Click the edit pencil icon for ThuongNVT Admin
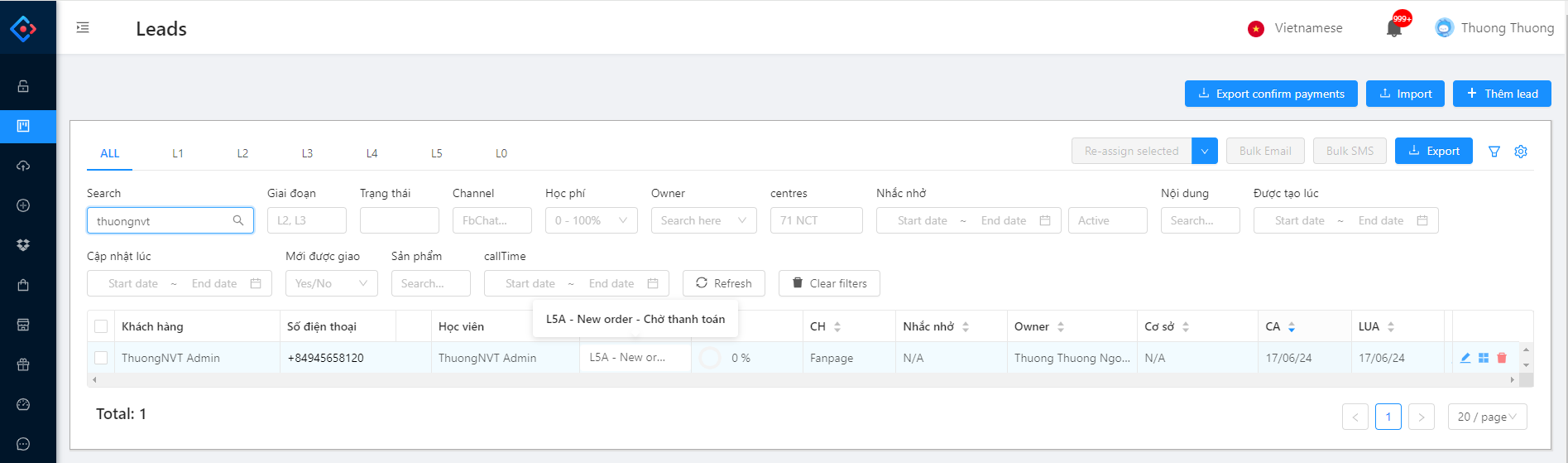Viewport: 1568px width, 463px height. point(1465,358)
